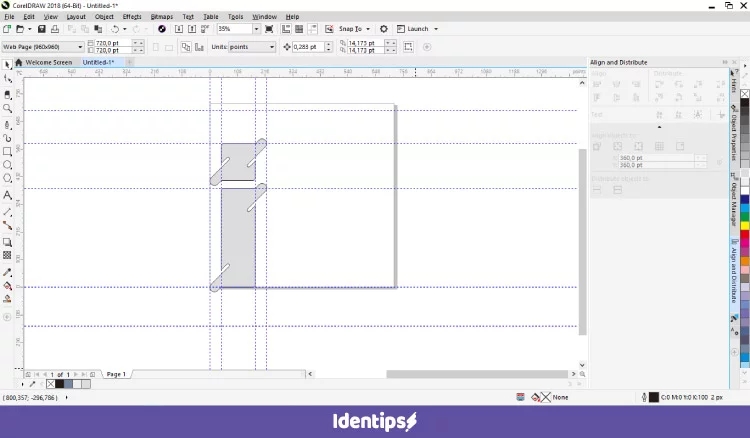
Task: Select the Interactive Fill tool
Action: click(x=7, y=285)
